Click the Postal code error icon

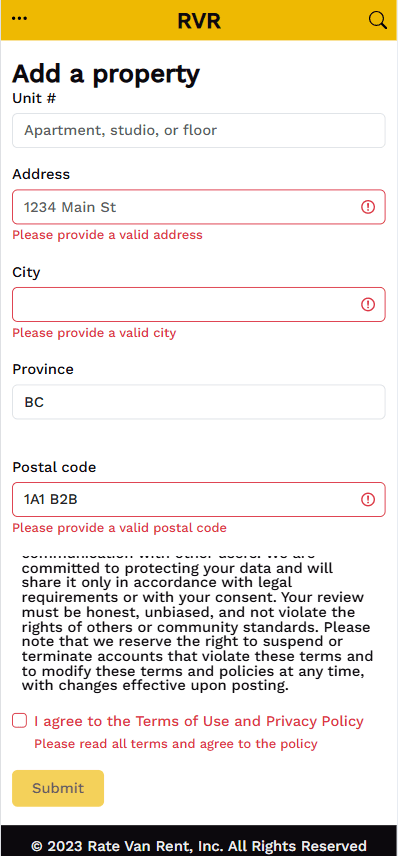[368, 500]
